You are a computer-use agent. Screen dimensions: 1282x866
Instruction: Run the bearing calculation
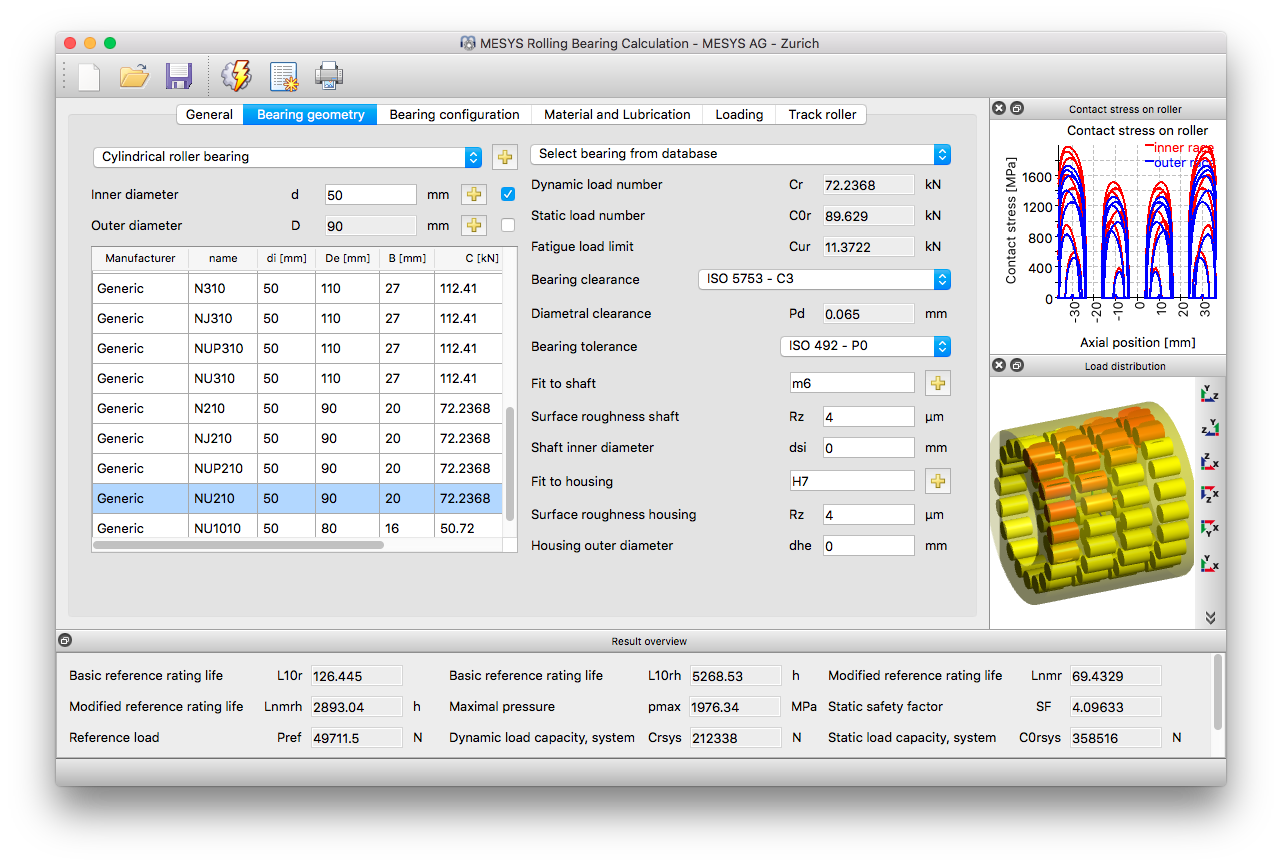click(236, 75)
